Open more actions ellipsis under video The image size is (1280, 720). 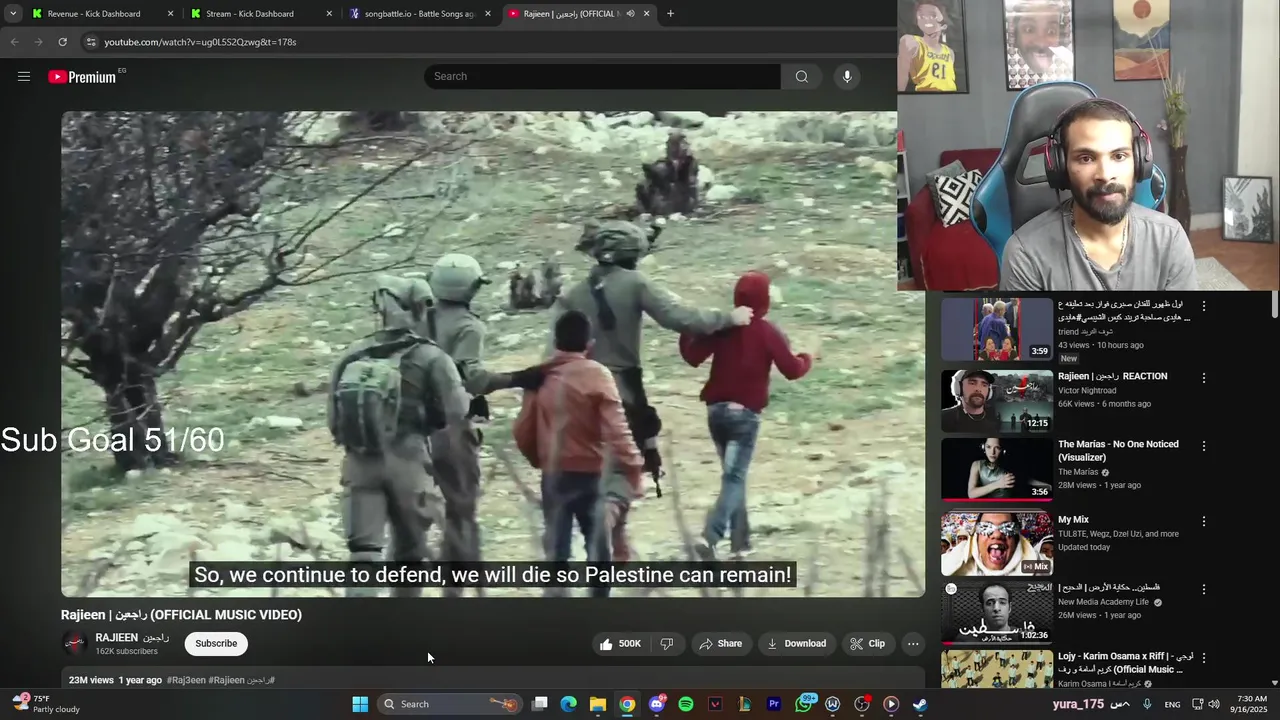(913, 644)
